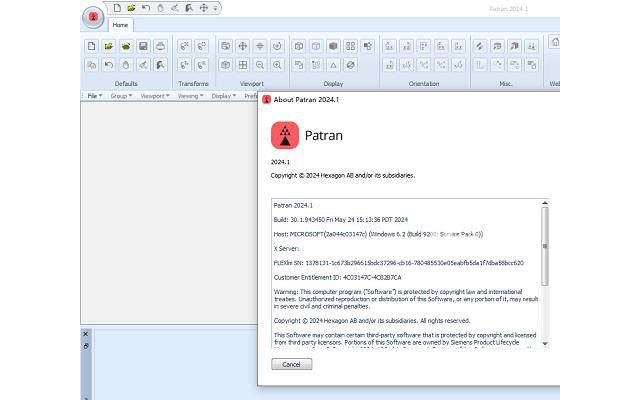The height and width of the screenshot is (400, 640).
Task: Click the pin icon below the panel X
Action: click(86, 346)
